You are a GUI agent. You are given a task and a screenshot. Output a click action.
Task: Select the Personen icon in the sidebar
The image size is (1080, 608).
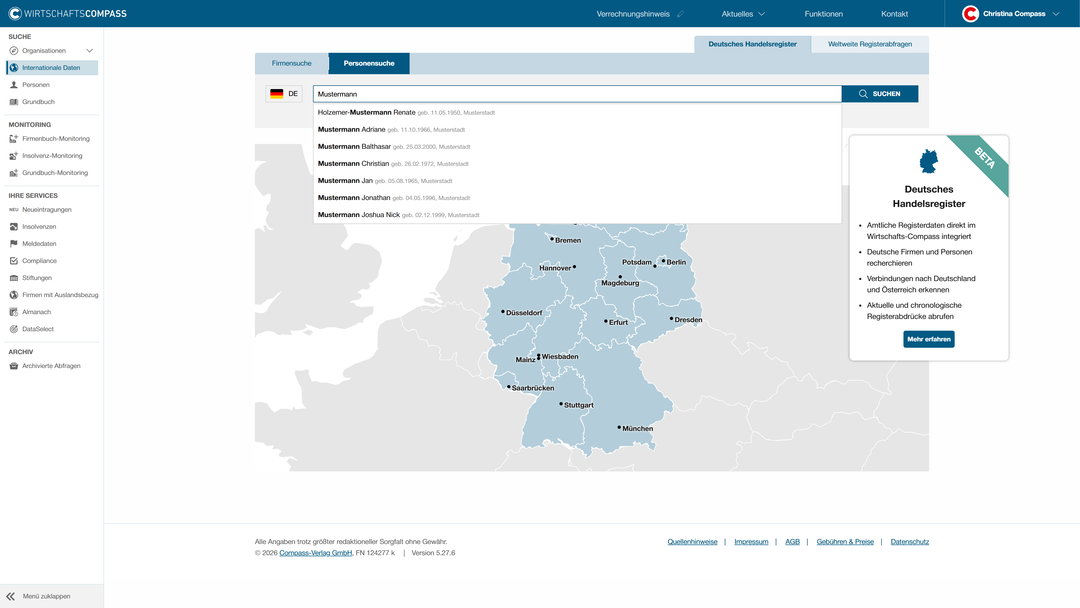[x=14, y=85]
